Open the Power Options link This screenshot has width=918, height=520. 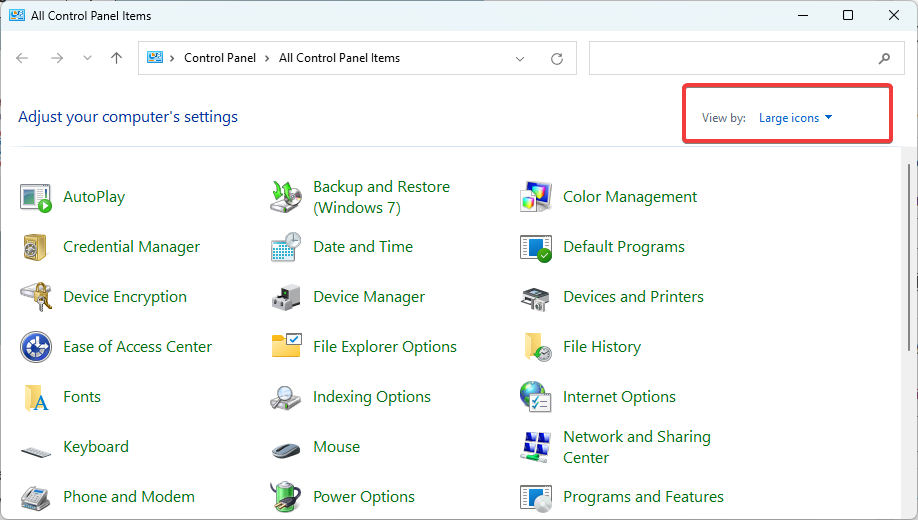[x=364, y=497]
